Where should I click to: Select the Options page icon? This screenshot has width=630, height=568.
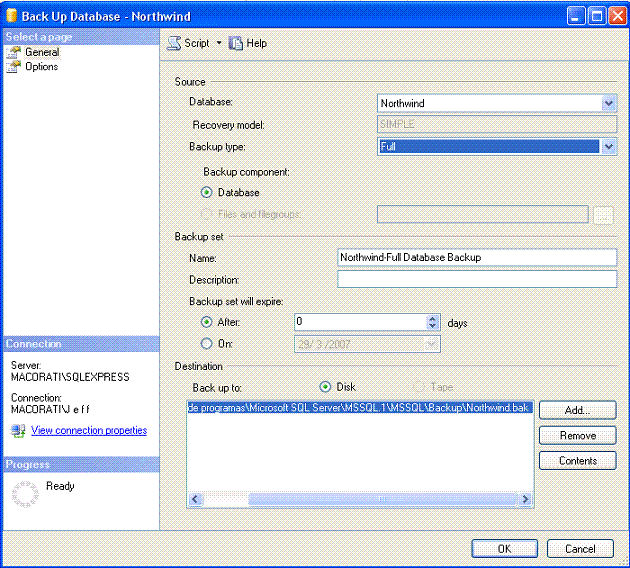[x=13, y=67]
